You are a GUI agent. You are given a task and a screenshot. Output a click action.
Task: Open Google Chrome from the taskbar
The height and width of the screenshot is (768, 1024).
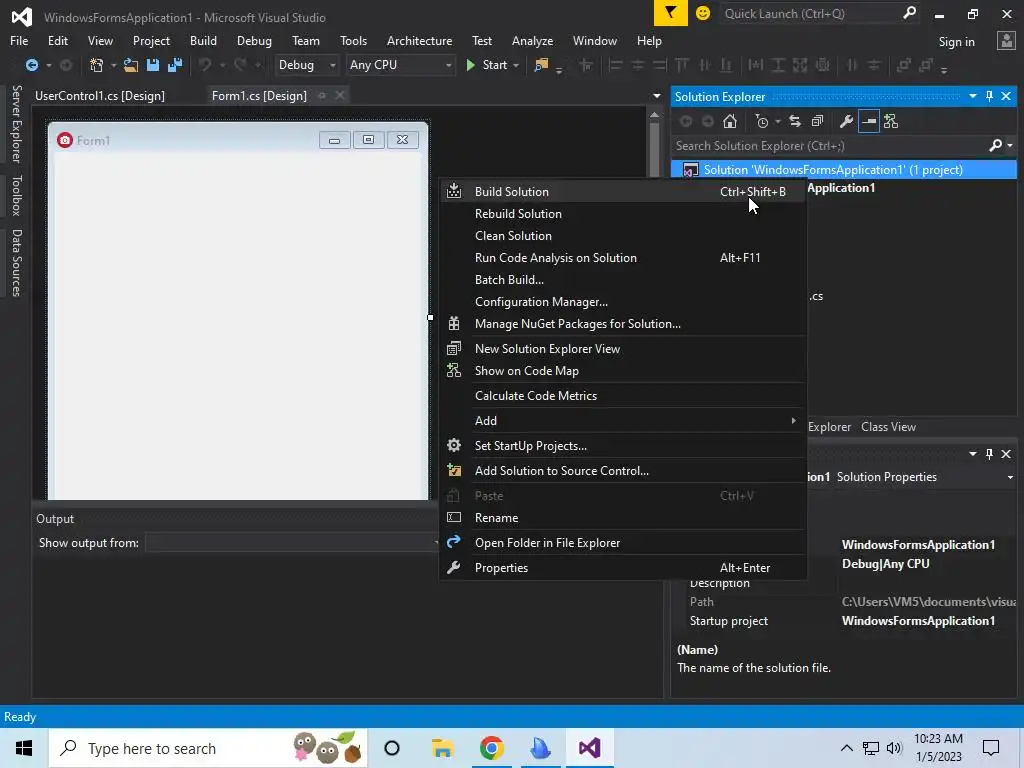(x=491, y=748)
